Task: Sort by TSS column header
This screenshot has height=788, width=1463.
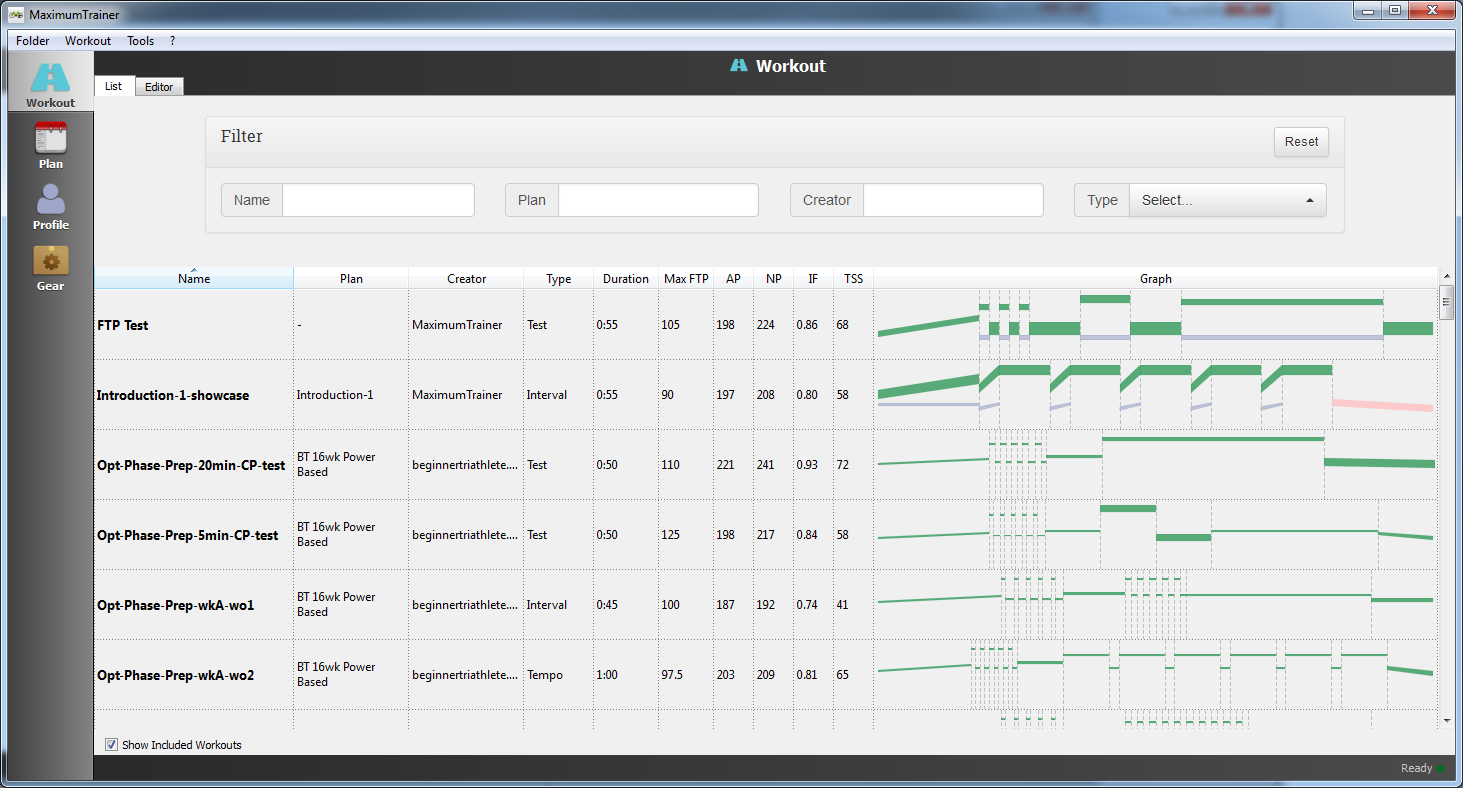Action: [x=853, y=278]
